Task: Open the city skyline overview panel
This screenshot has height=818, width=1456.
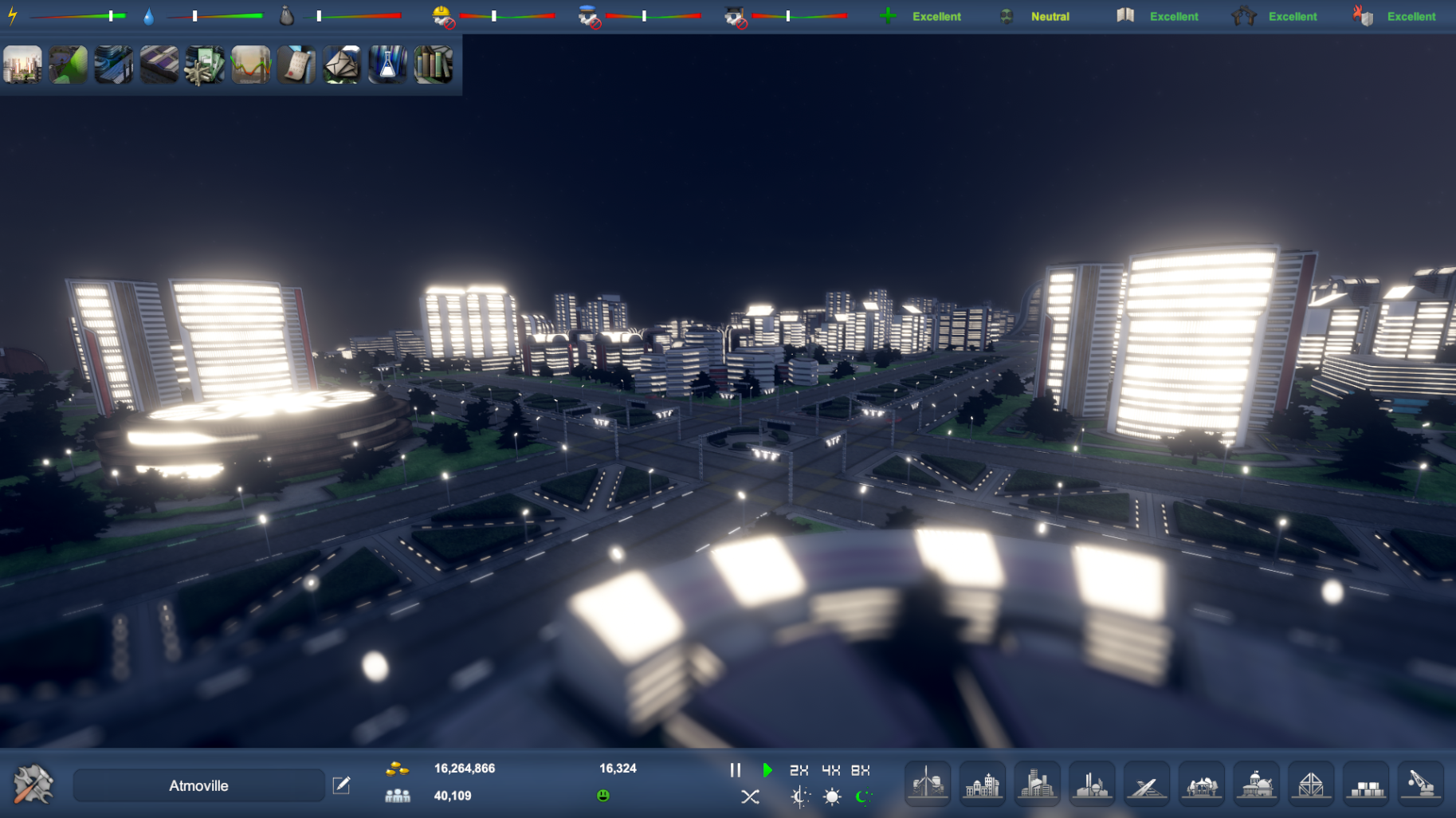Action: coord(22,65)
